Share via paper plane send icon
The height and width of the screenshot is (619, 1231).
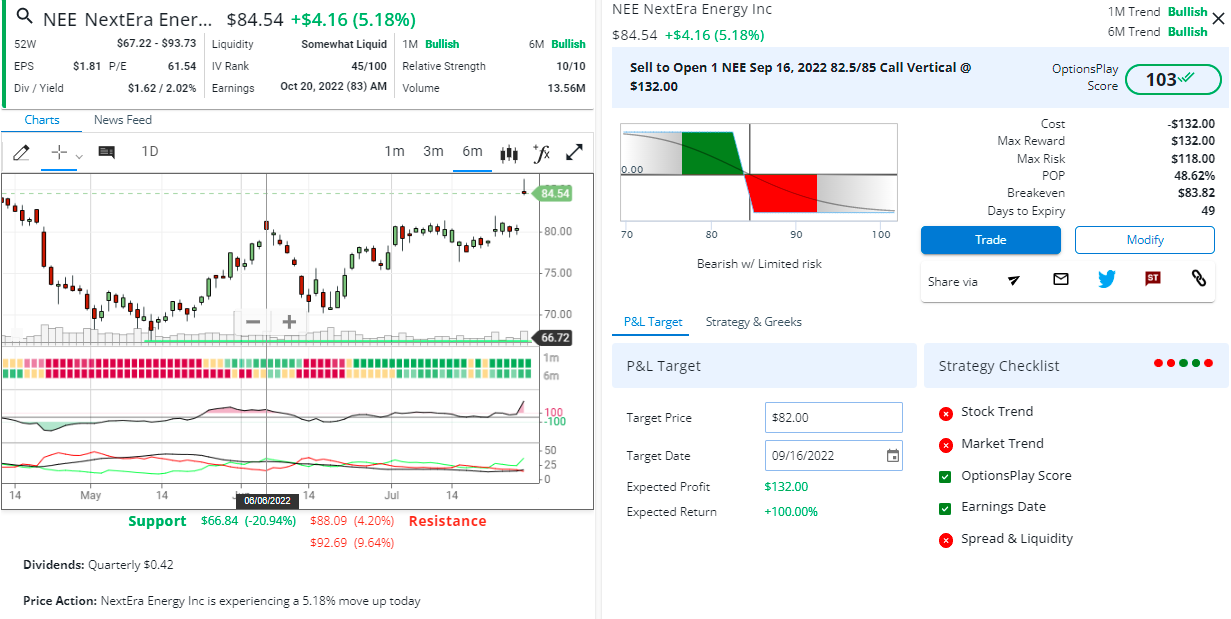[1014, 280]
